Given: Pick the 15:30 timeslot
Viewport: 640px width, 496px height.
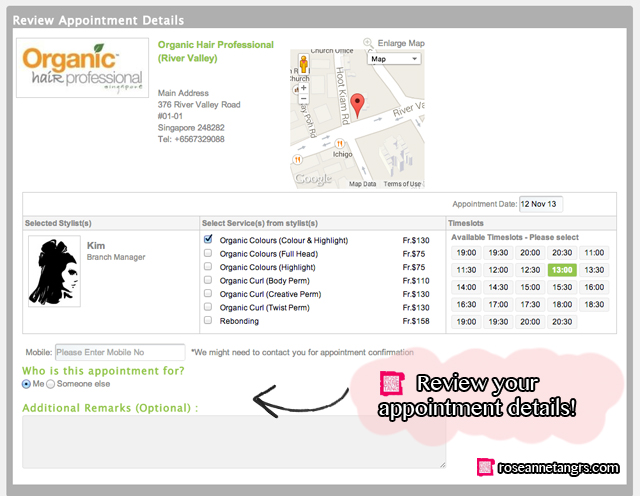Looking at the screenshot, I should 562,287.
